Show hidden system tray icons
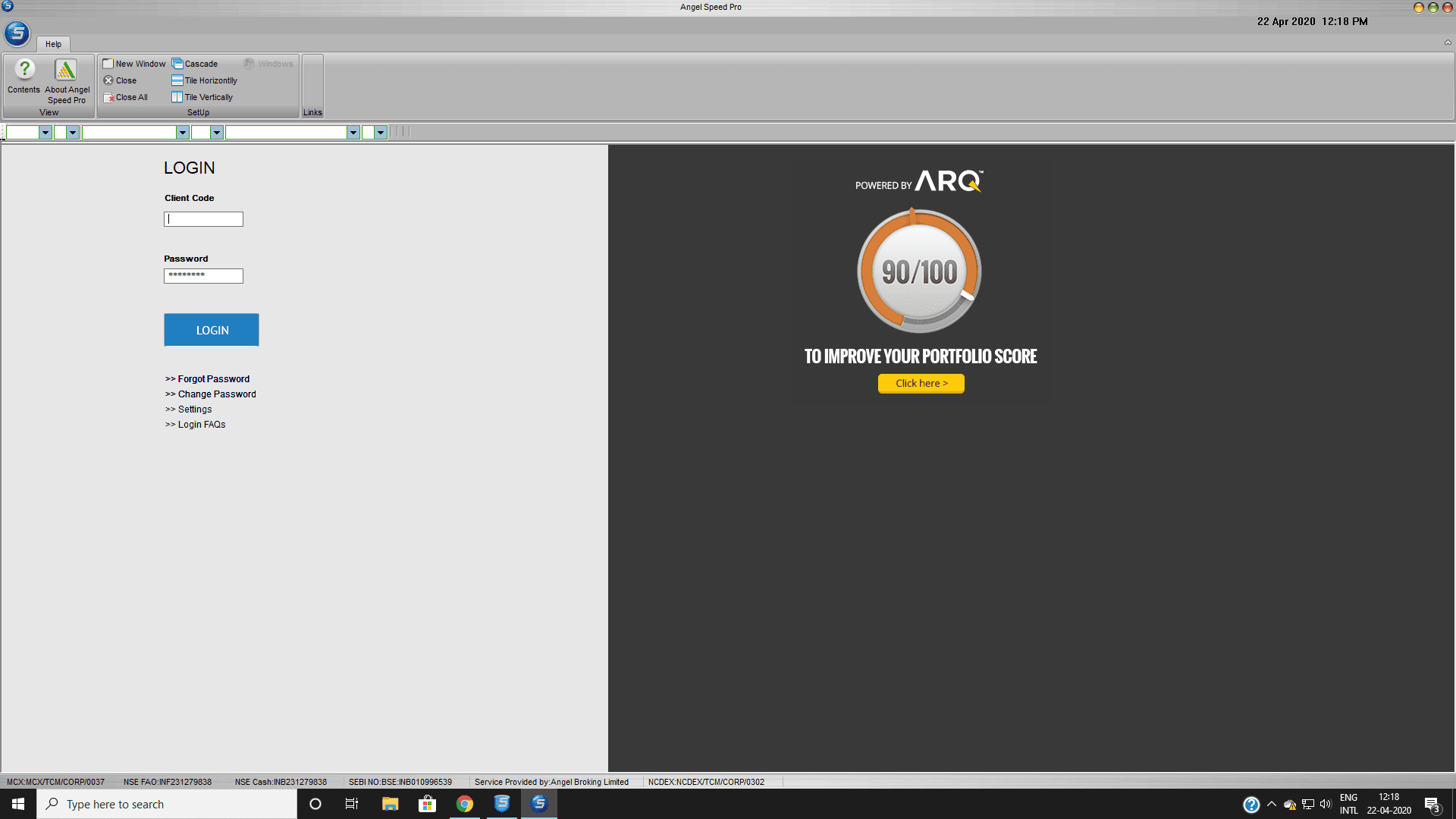Viewport: 1456px width, 819px height. tap(1272, 804)
